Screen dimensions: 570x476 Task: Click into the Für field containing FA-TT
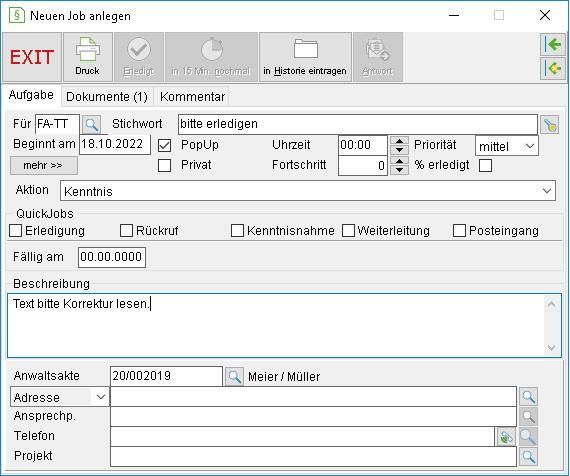coord(57,124)
